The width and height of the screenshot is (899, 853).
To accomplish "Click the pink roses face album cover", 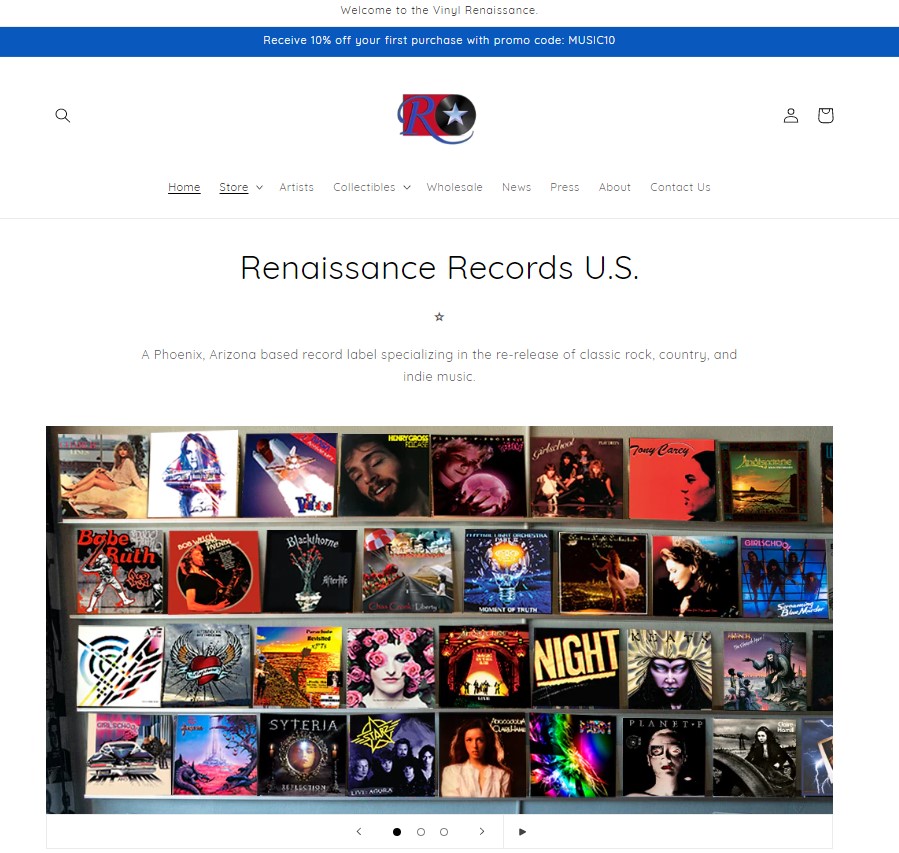I will click(390, 667).
